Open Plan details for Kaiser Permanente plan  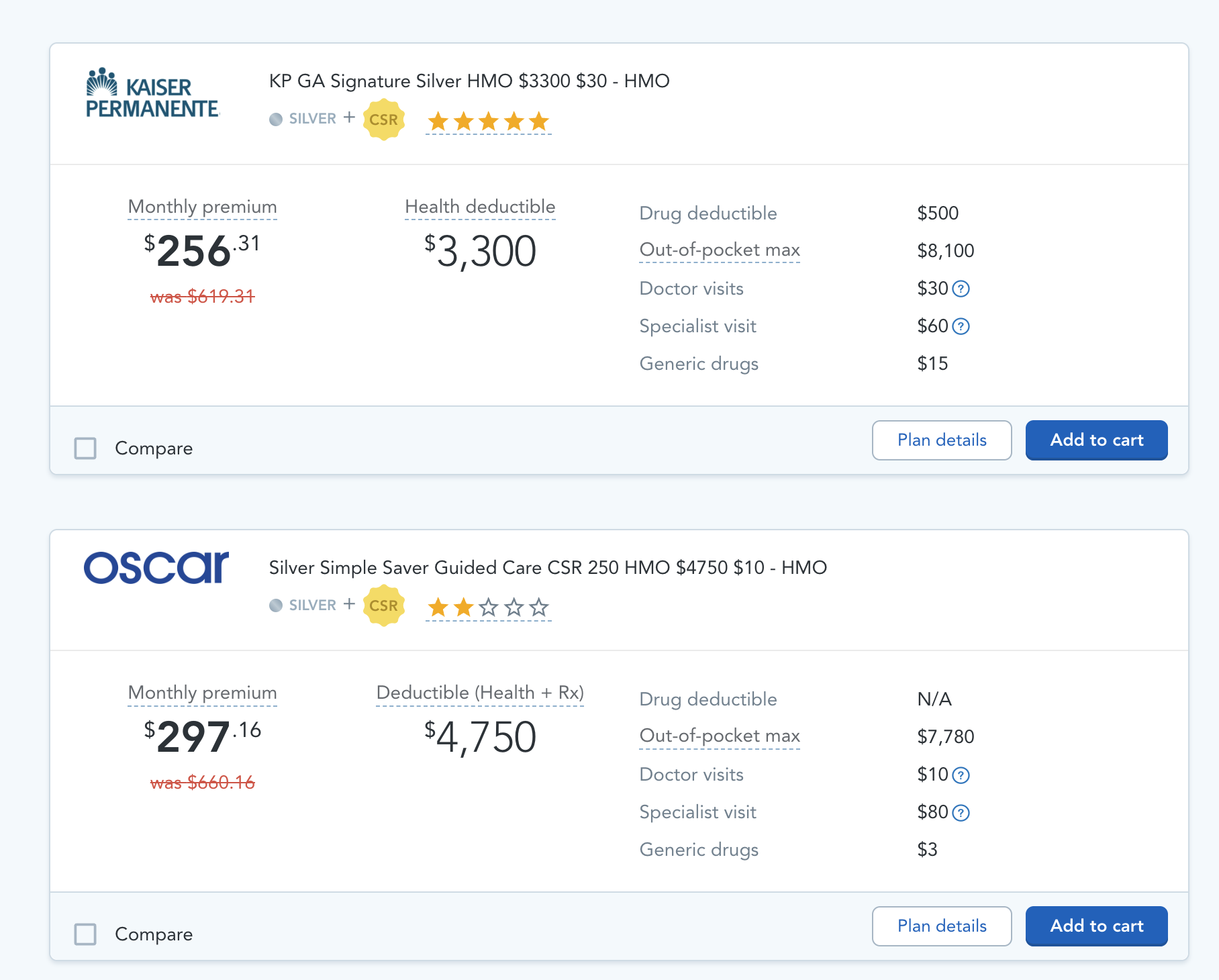point(941,440)
